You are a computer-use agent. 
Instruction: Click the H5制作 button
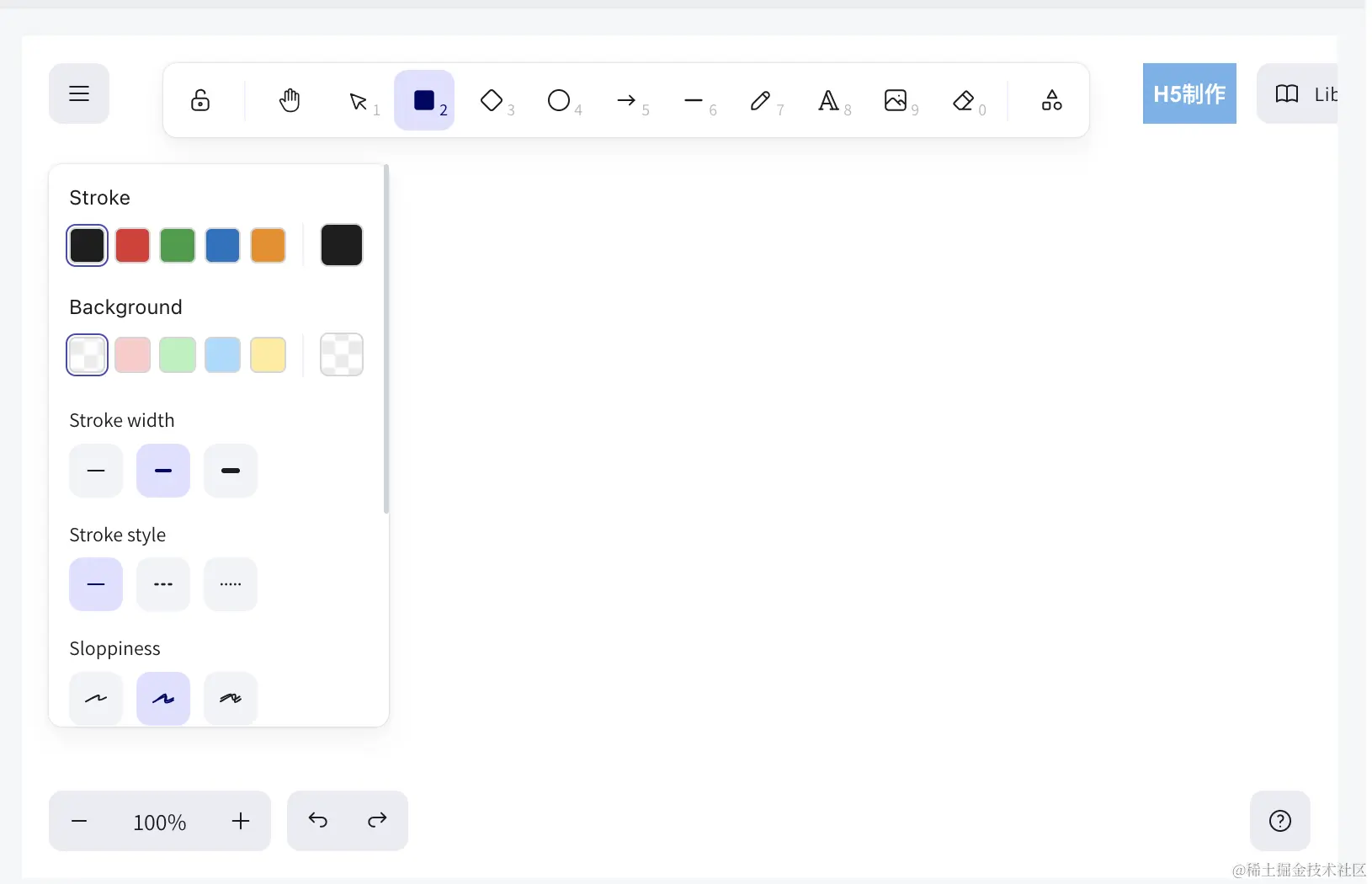(1189, 93)
